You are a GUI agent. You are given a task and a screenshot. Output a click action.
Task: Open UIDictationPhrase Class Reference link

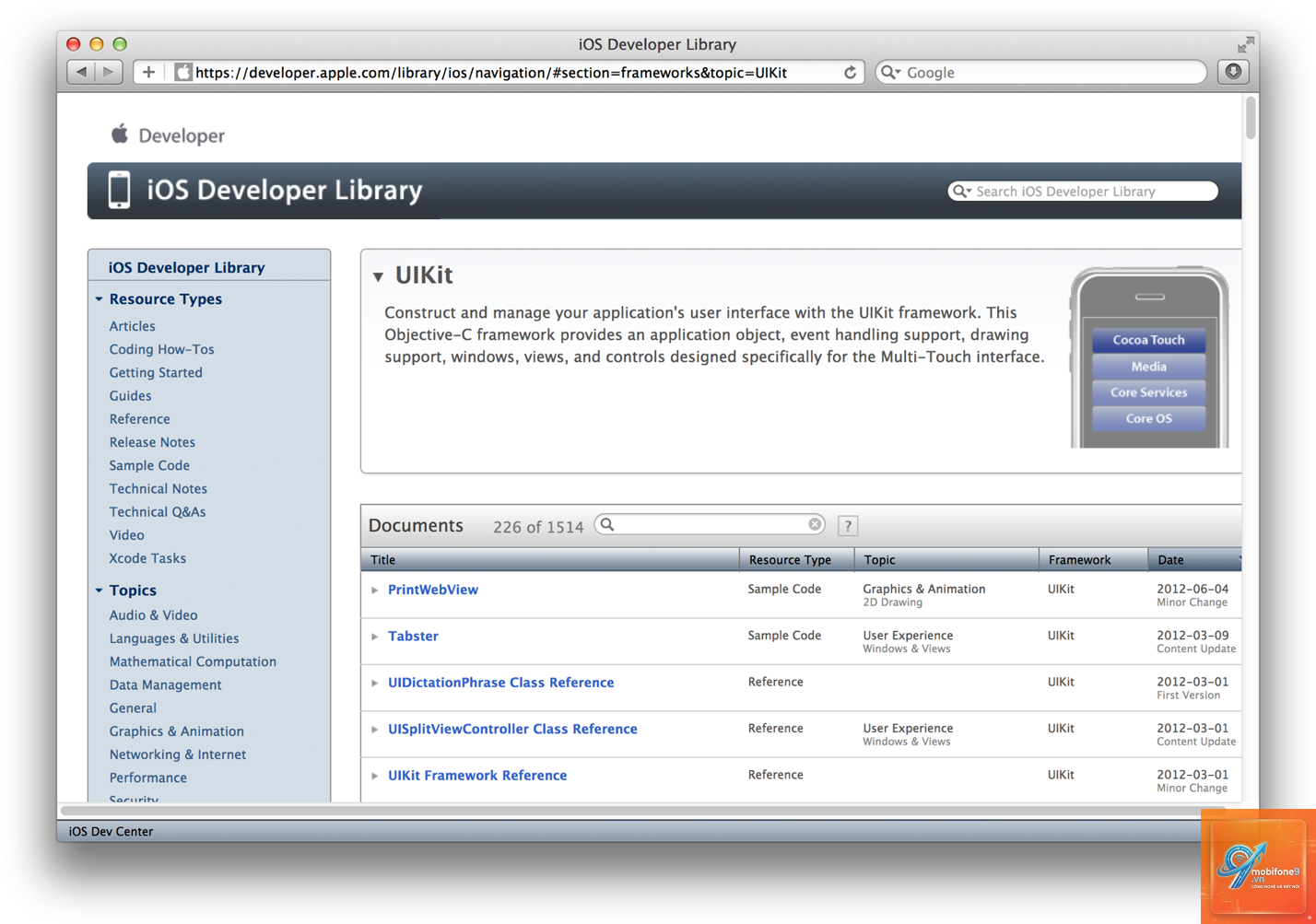coord(500,683)
